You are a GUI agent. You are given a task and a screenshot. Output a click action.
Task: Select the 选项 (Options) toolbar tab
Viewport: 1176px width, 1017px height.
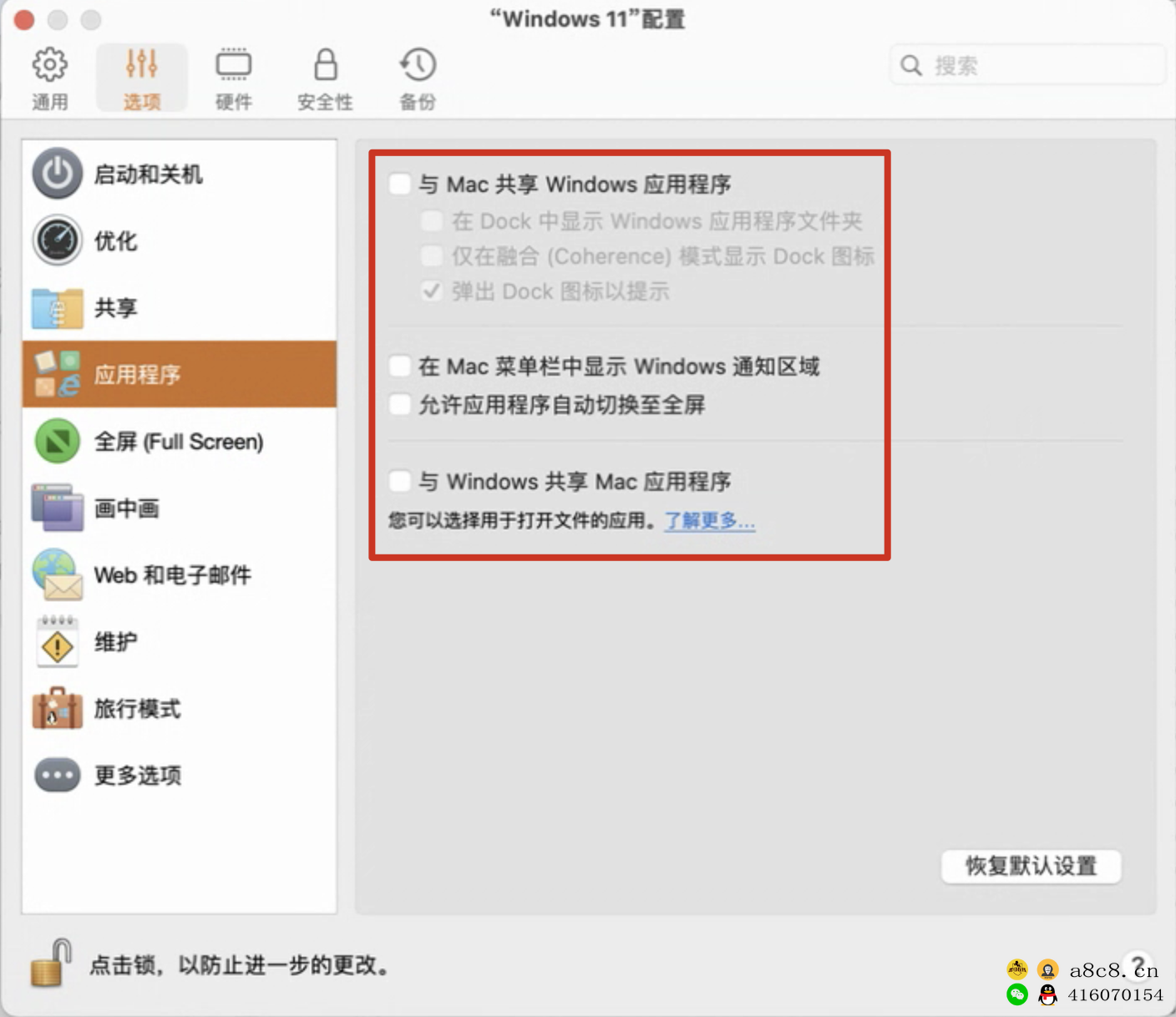coord(142,78)
